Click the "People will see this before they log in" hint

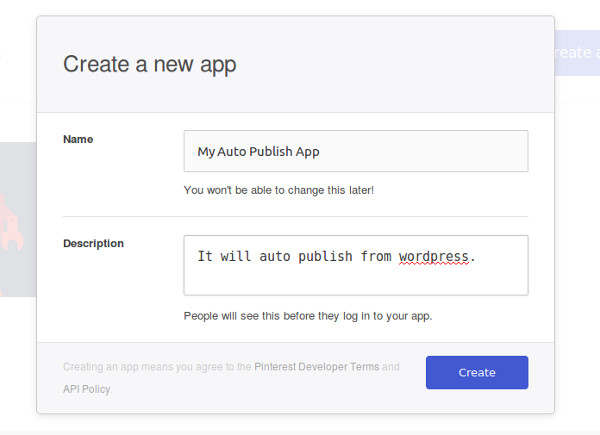308,316
